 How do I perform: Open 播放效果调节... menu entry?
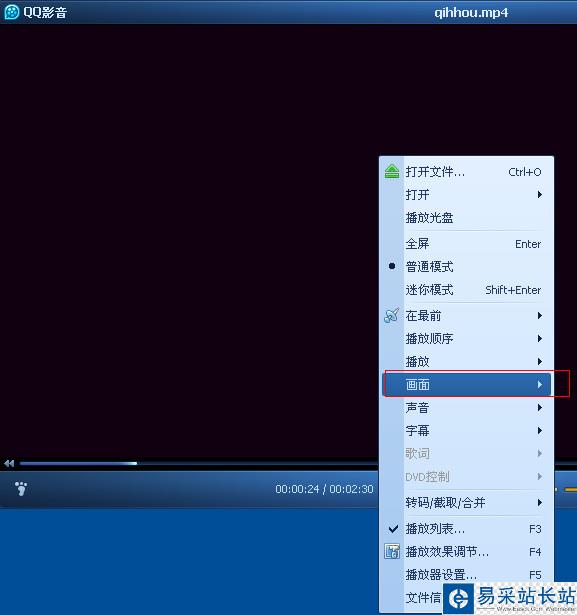pyautogui.click(x=466, y=552)
